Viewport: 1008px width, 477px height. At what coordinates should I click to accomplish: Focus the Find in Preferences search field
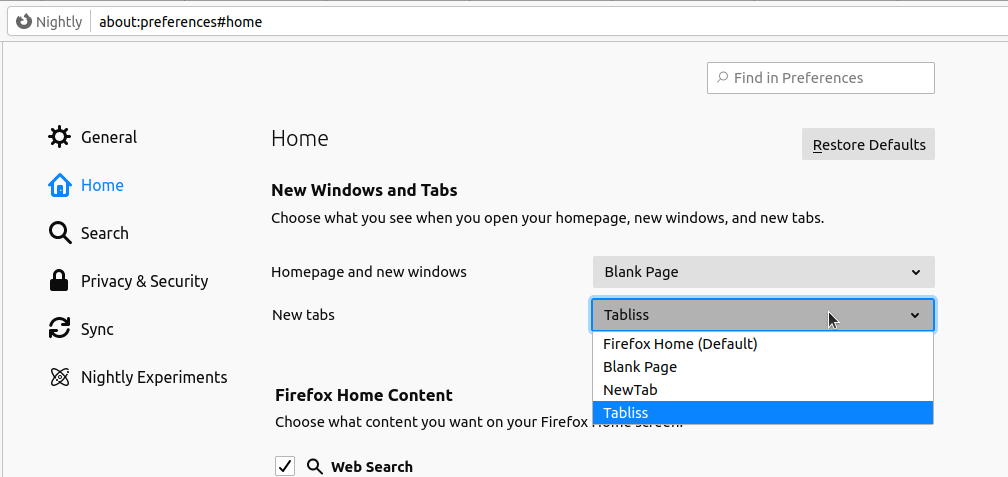820,78
